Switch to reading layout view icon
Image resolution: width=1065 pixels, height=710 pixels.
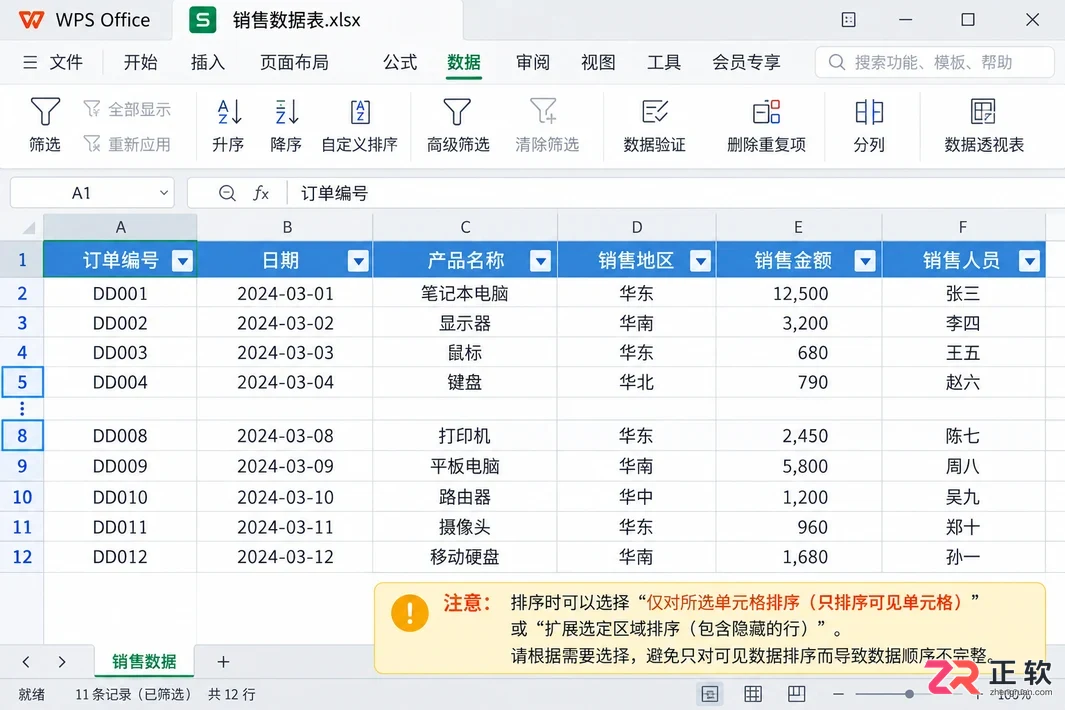tap(796, 694)
